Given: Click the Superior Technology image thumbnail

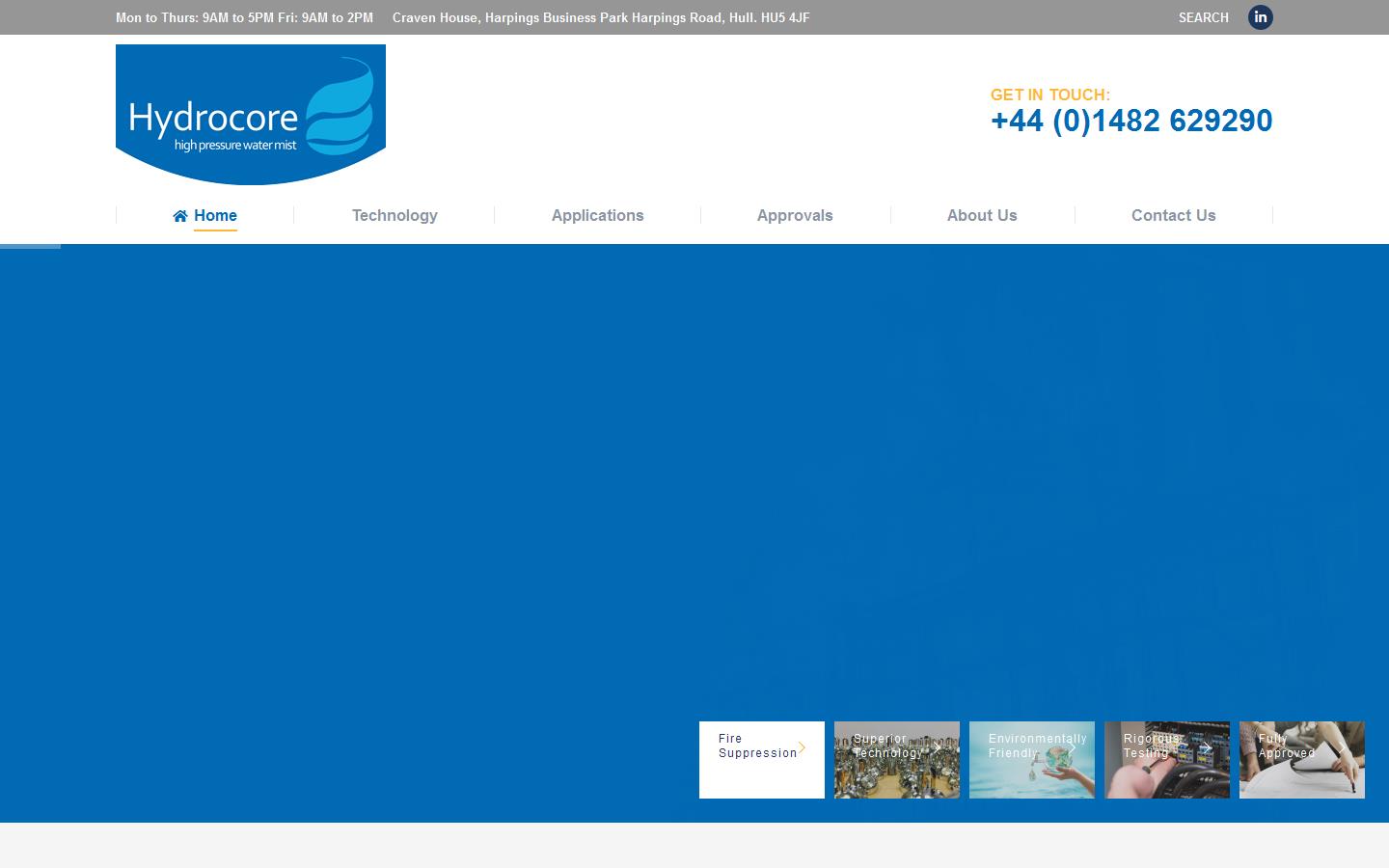Looking at the screenshot, I should [896, 760].
